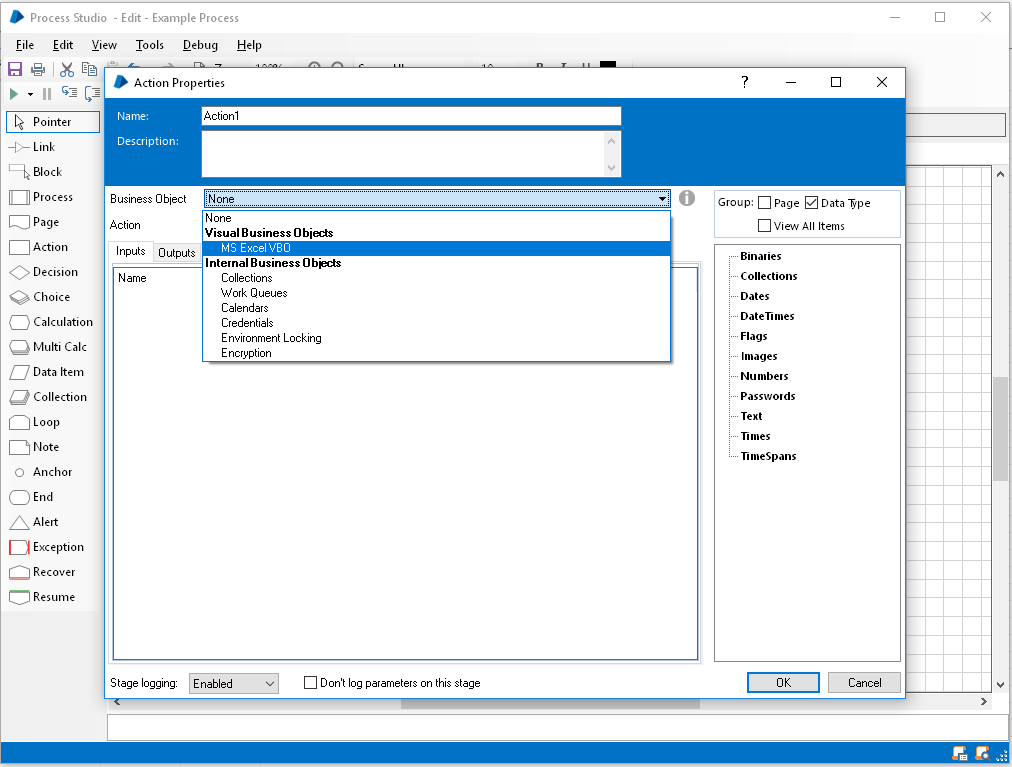Viewport: 1012px width, 767px height.
Task: Select the Calculation stage tool
Action: point(55,321)
